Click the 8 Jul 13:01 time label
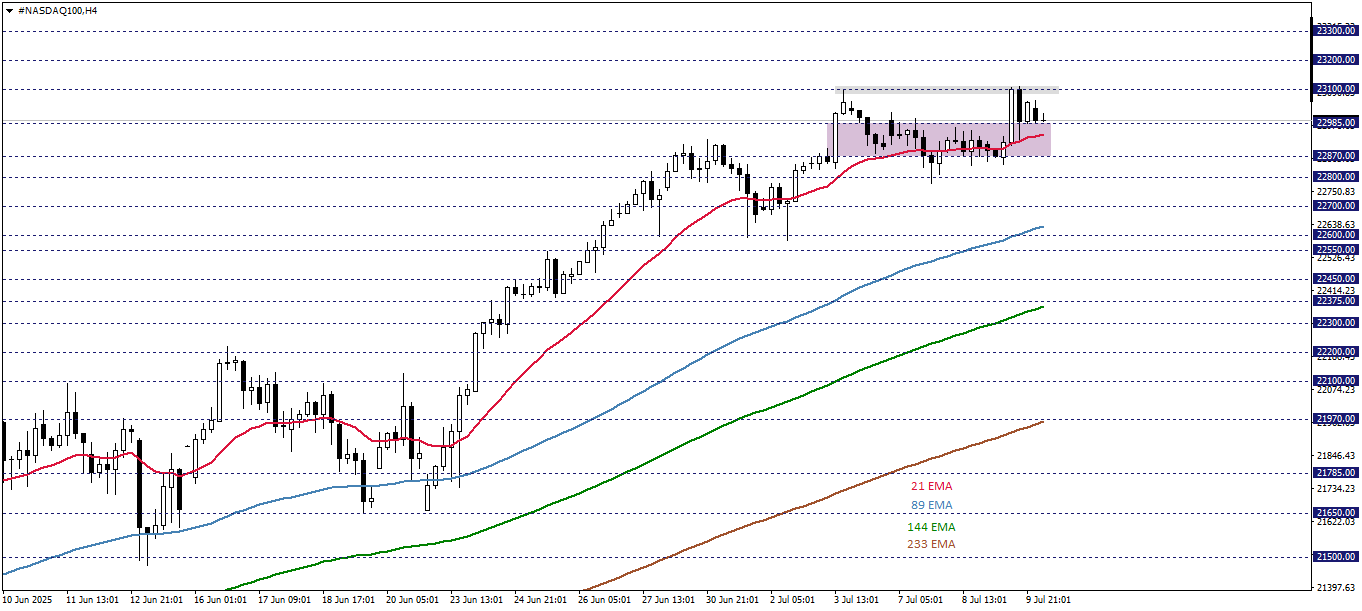1362x611 pixels. (985, 600)
